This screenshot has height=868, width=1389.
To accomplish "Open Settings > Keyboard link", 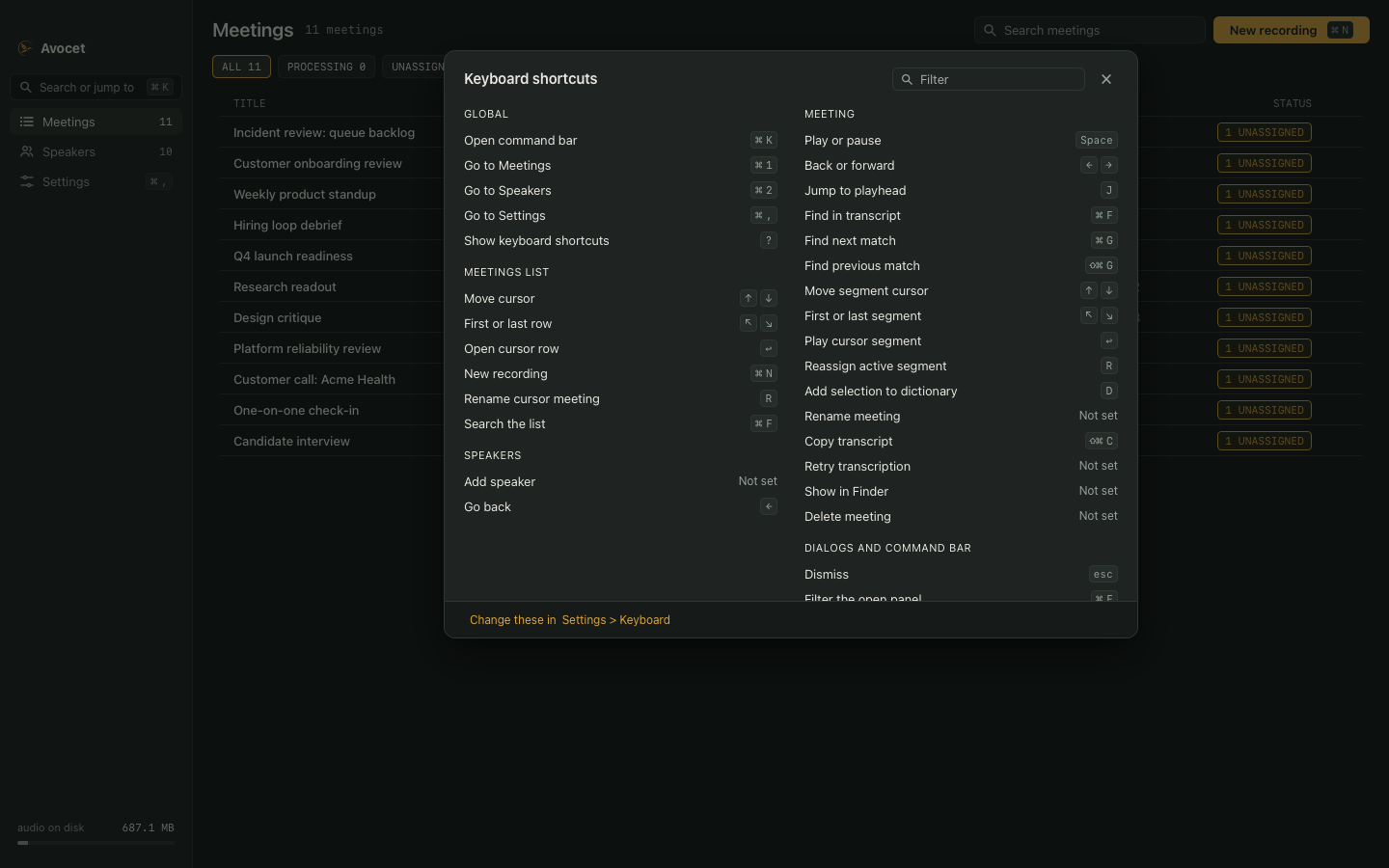I will click(x=615, y=620).
